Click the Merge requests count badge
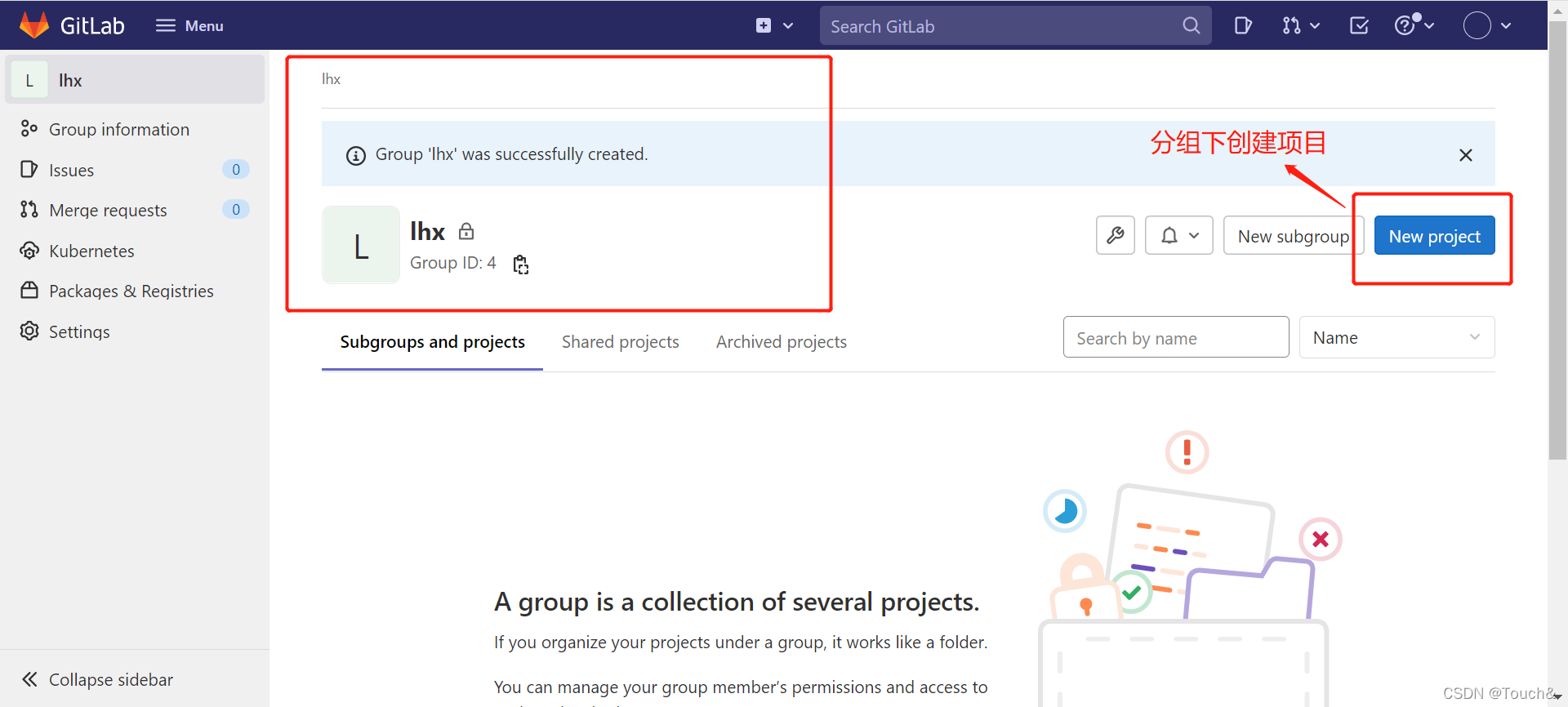 click(x=236, y=209)
